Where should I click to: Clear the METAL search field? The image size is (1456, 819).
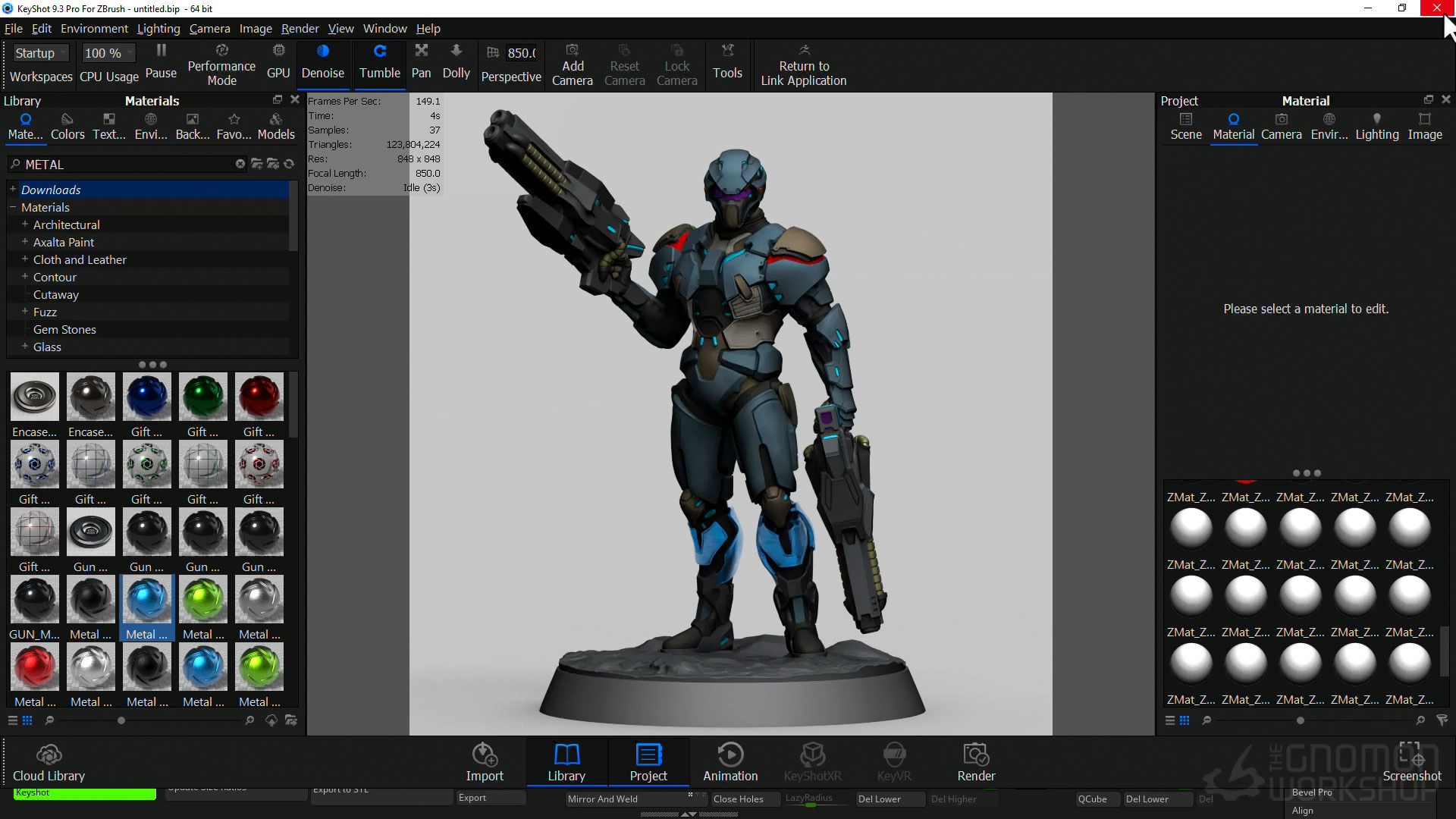point(240,164)
